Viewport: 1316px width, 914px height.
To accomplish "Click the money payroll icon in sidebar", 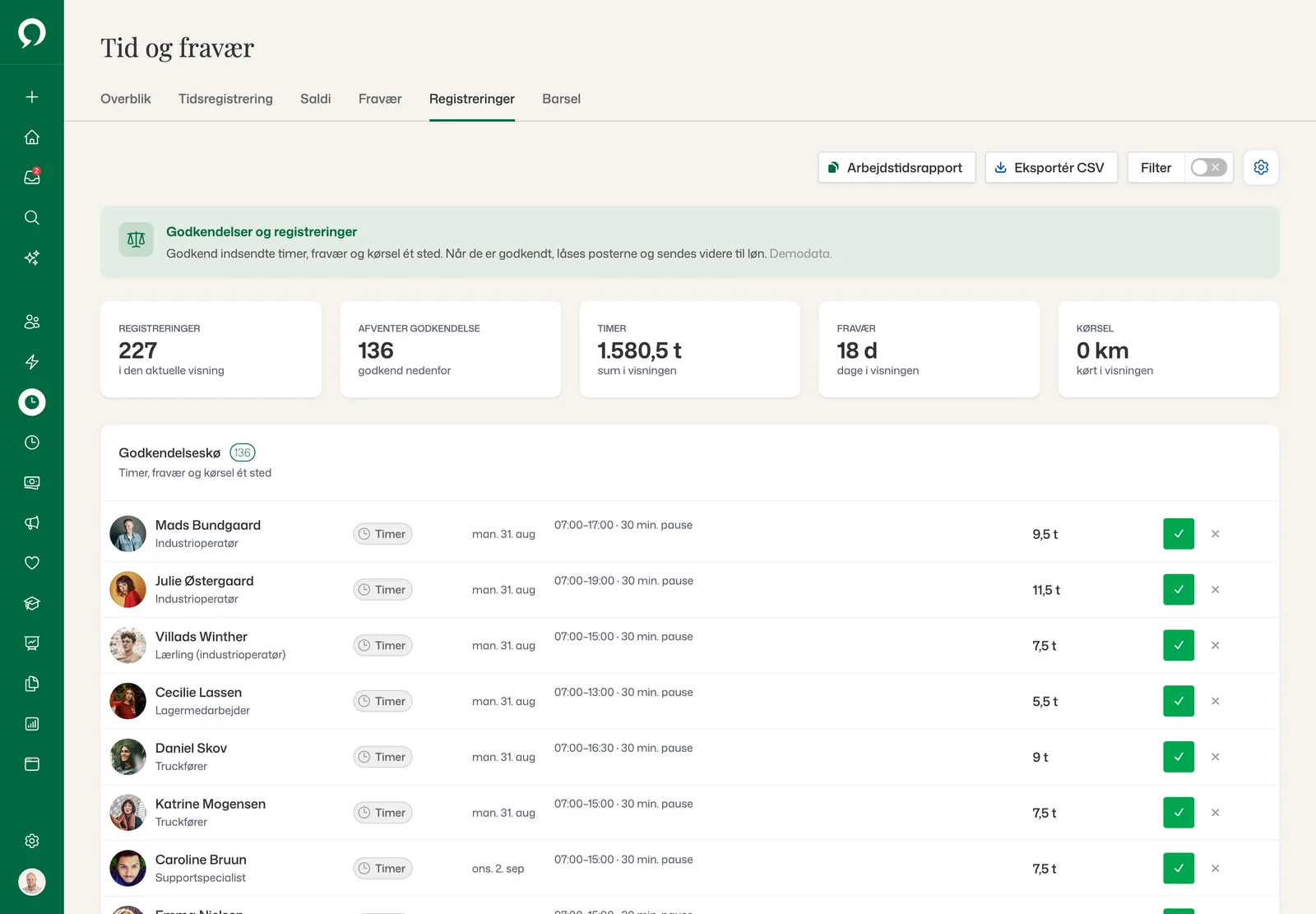I will [32, 483].
